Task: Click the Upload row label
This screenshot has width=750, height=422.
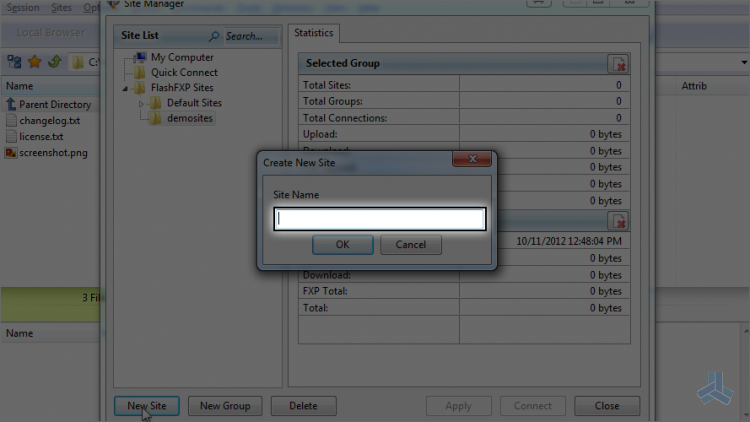Action: tap(320, 134)
